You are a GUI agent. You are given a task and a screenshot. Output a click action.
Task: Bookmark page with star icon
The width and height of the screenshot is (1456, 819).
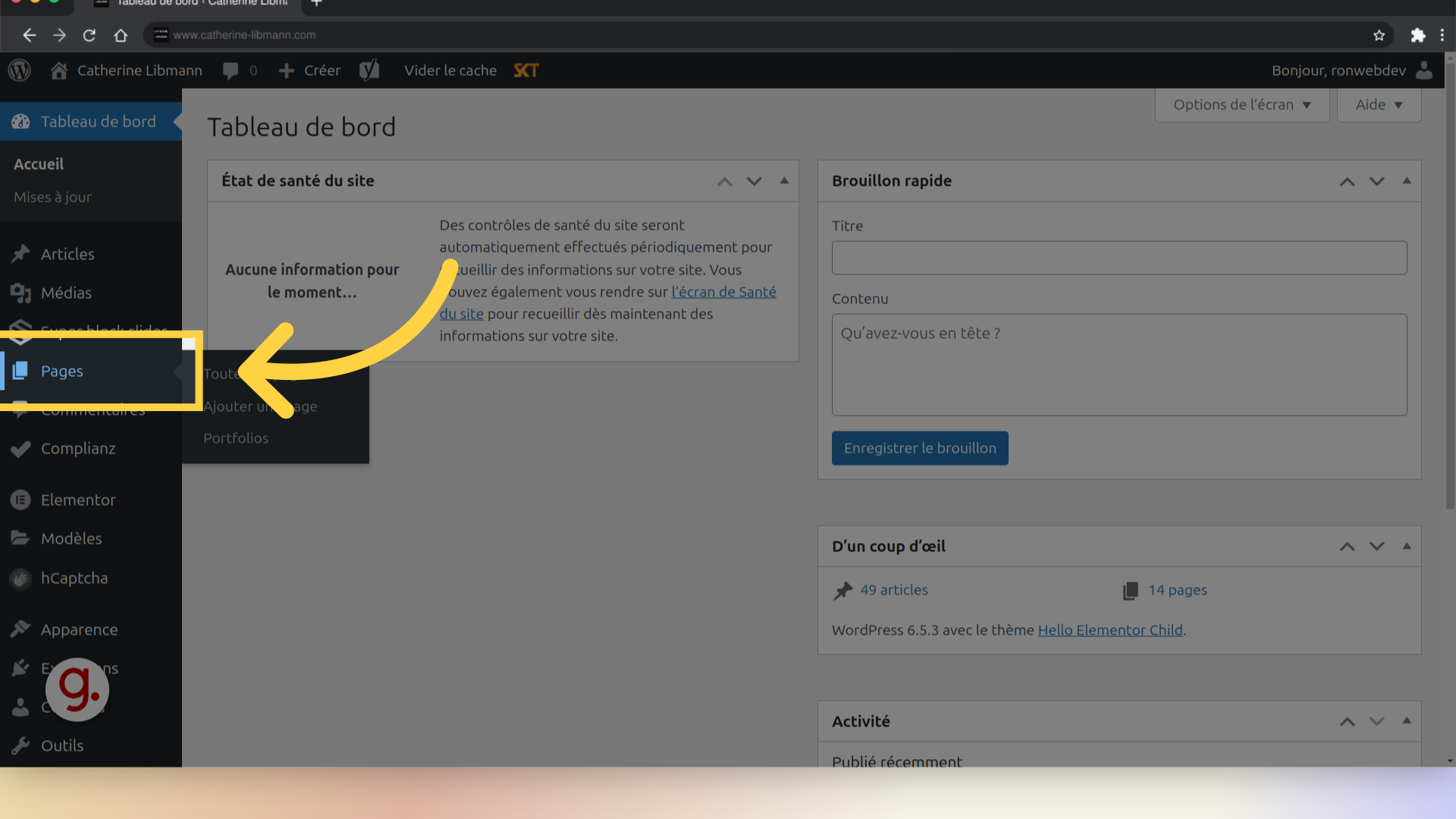pos(1379,35)
